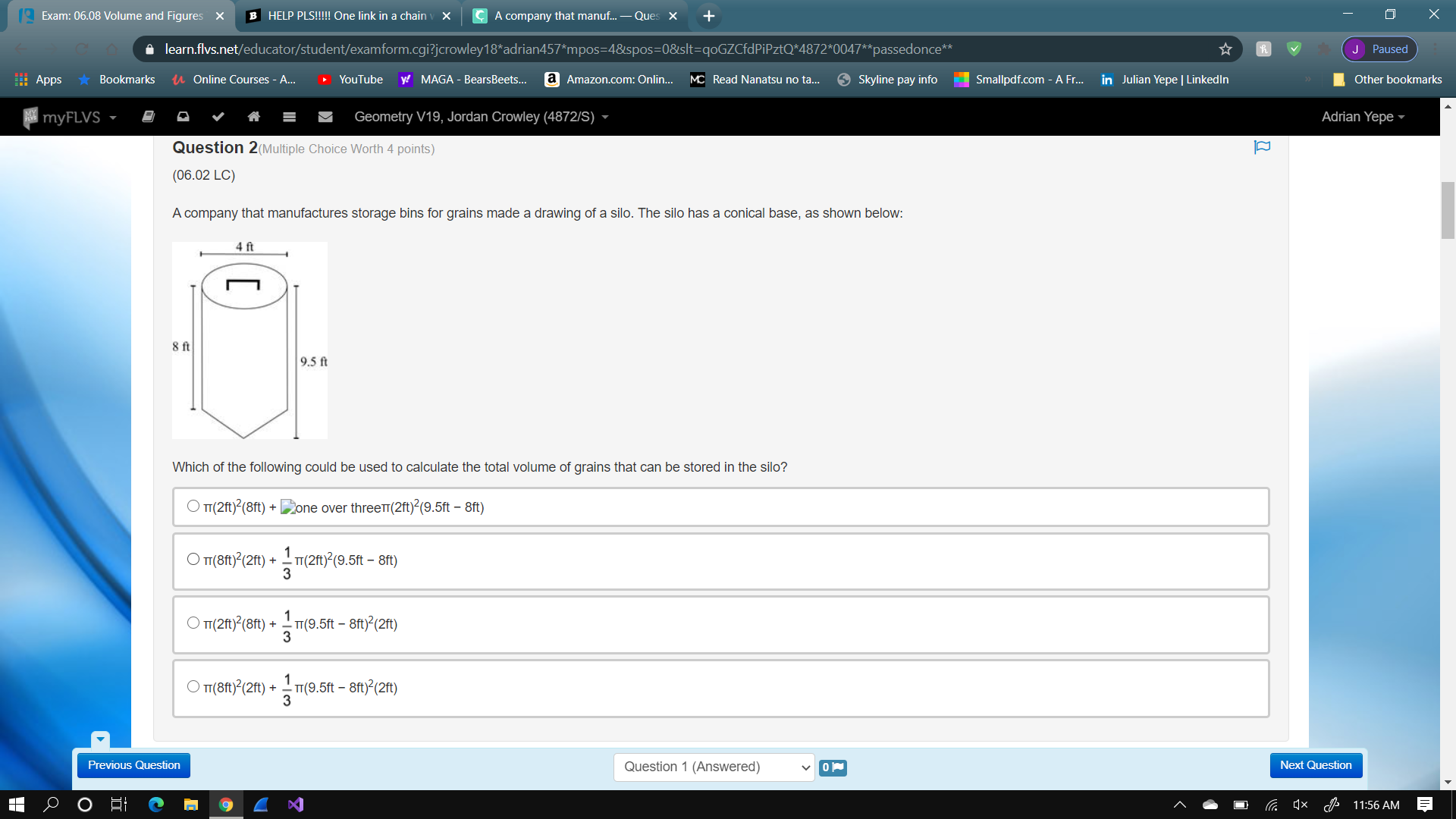The width and height of the screenshot is (1456, 819).
Task: Open Windows search from the taskbar
Action: pos(51,805)
